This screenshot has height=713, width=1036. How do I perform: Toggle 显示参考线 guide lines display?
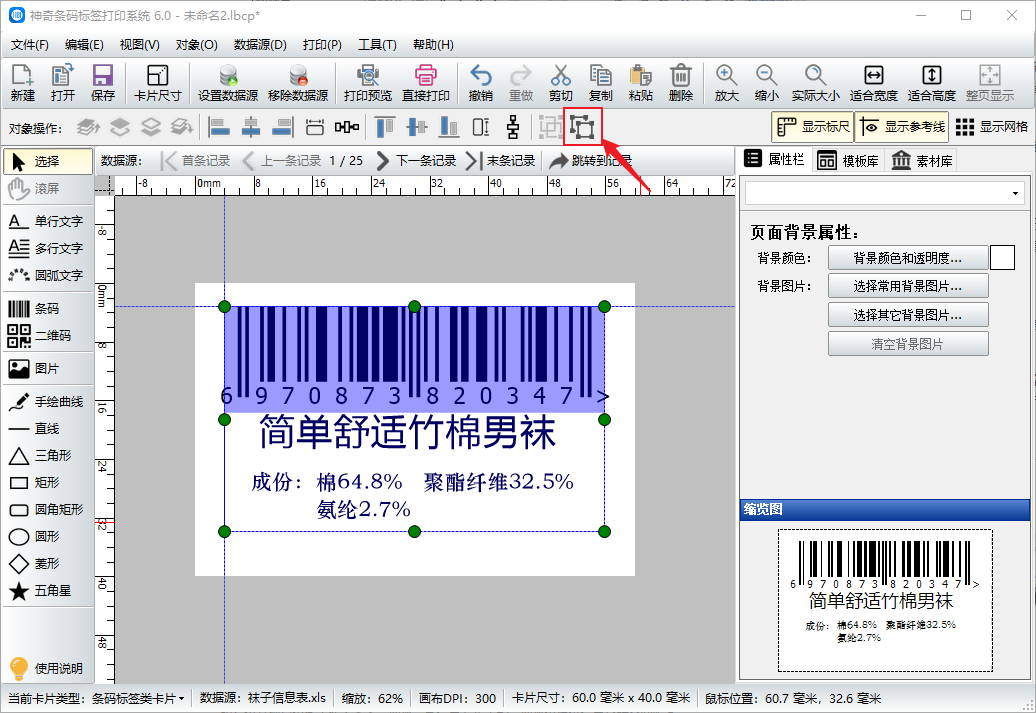tap(902, 127)
